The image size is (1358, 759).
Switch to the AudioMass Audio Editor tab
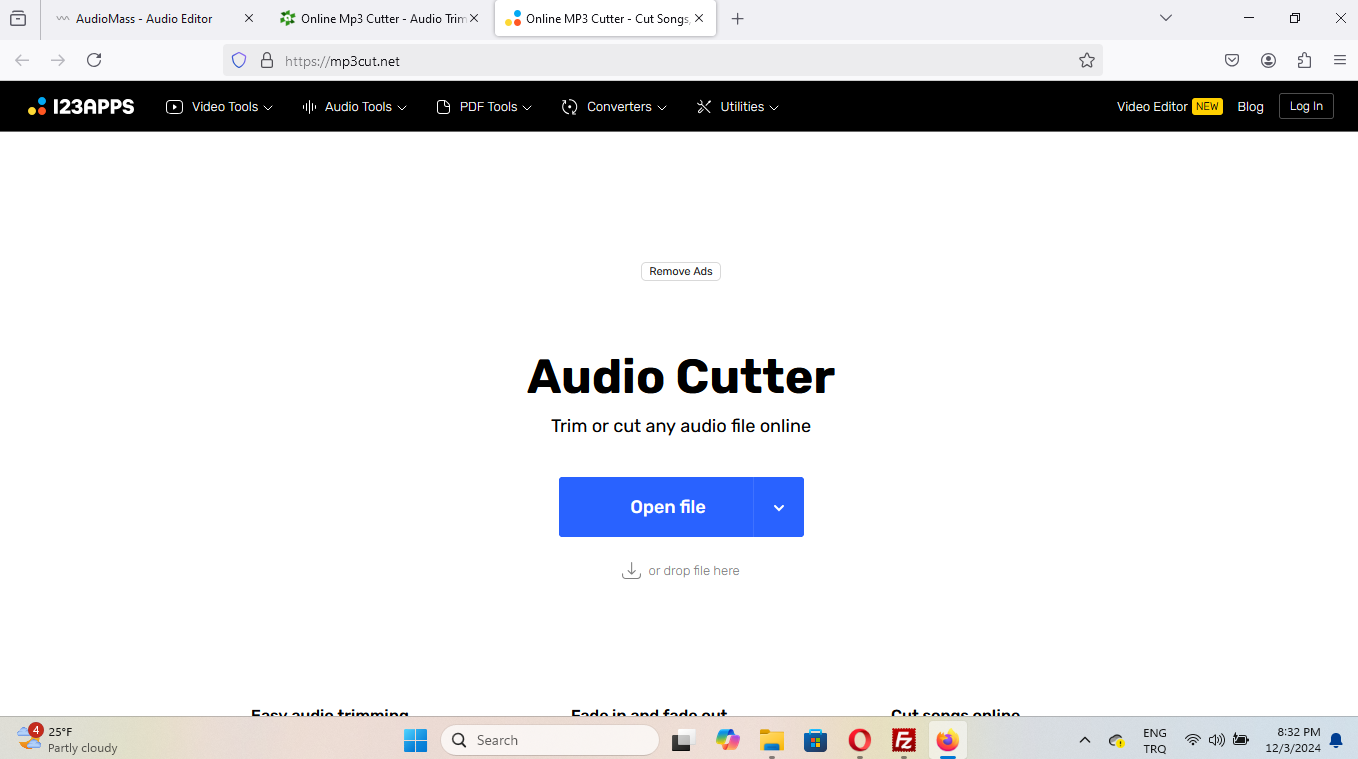click(144, 19)
